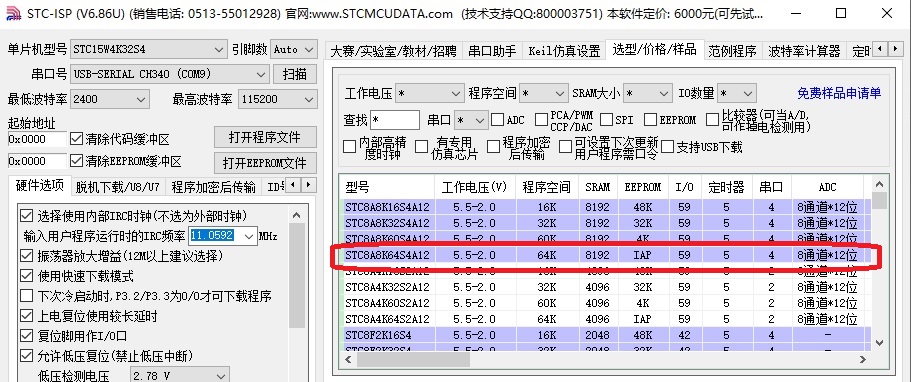Toggle 允许低压复位 checkbox

tap(26, 355)
